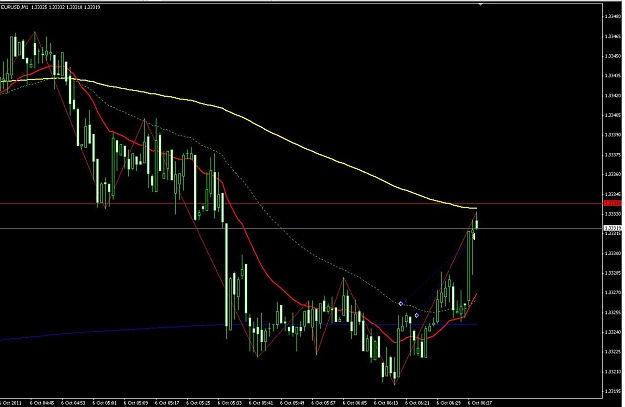Select the upper blue diamond marker
This screenshot has width=625, height=407.
pyautogui.click(x=401, y=304)
